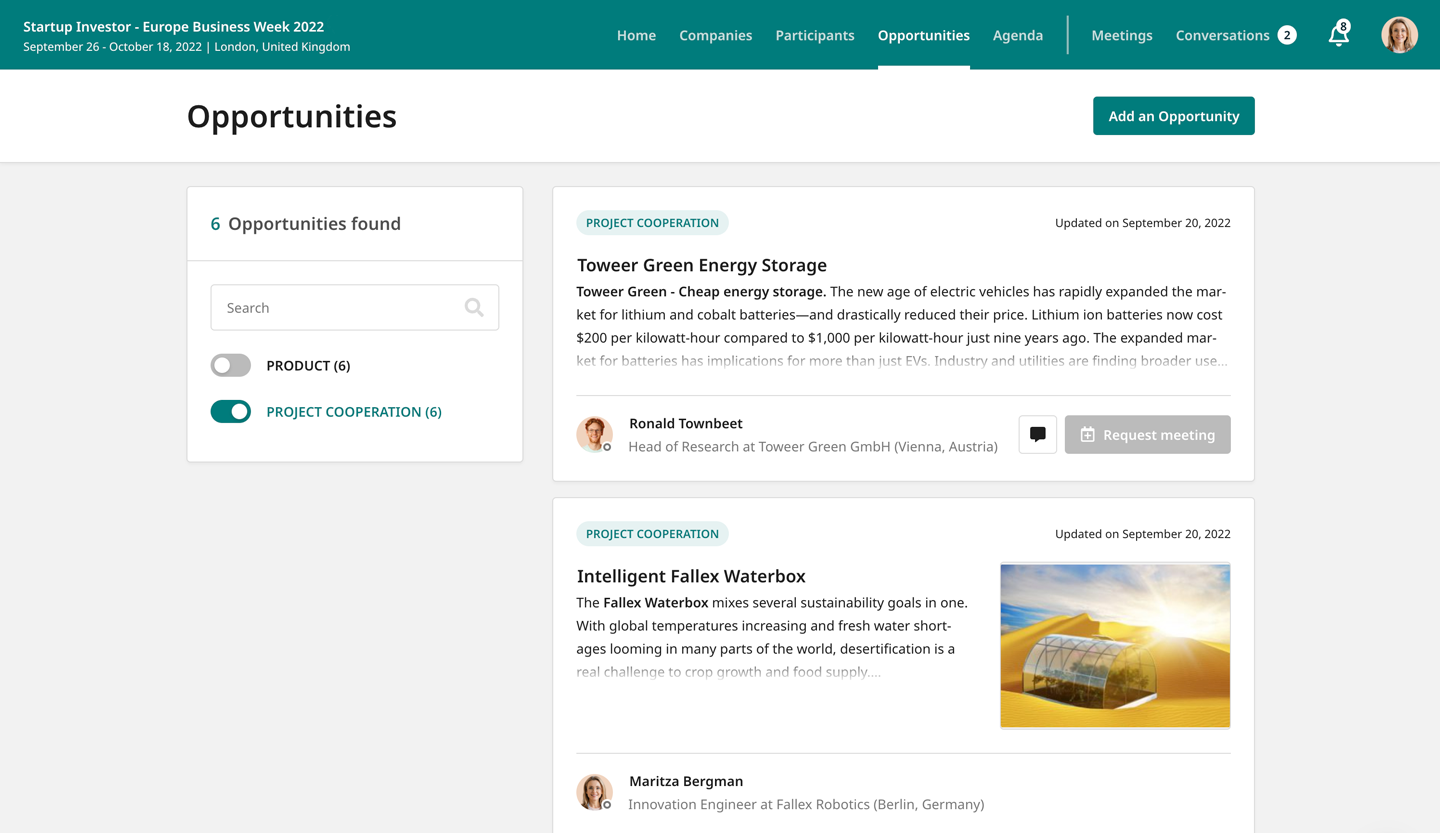
Task: Open the Fallex Waterbox greenhouse image
Action: 1115,645
